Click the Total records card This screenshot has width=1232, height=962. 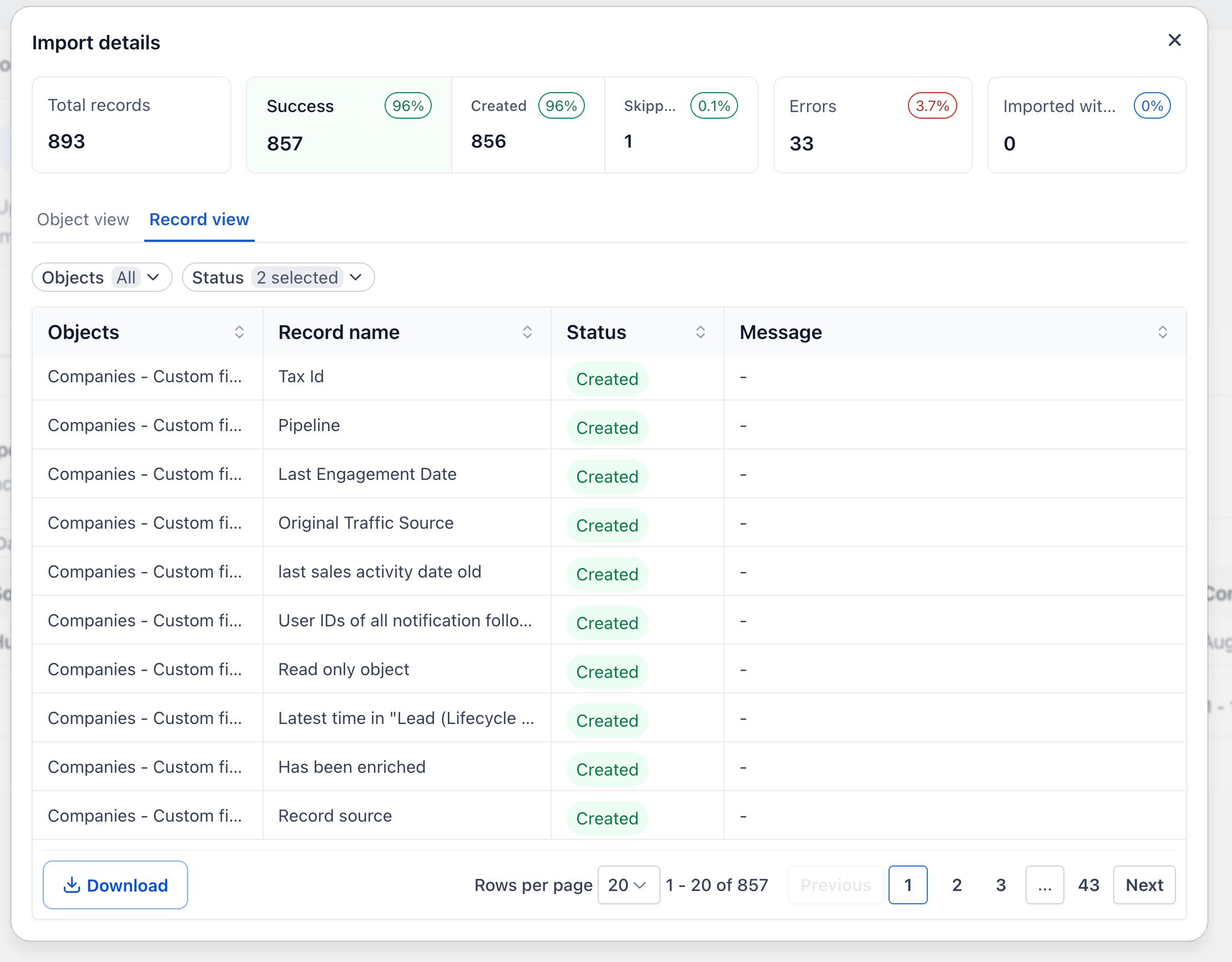click(x=132, y=125)
